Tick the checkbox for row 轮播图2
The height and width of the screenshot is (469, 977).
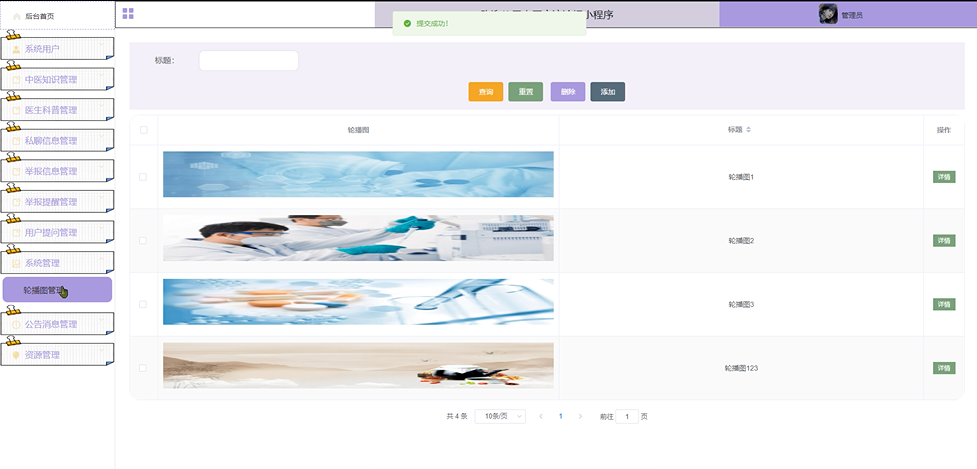coord(143,240)
